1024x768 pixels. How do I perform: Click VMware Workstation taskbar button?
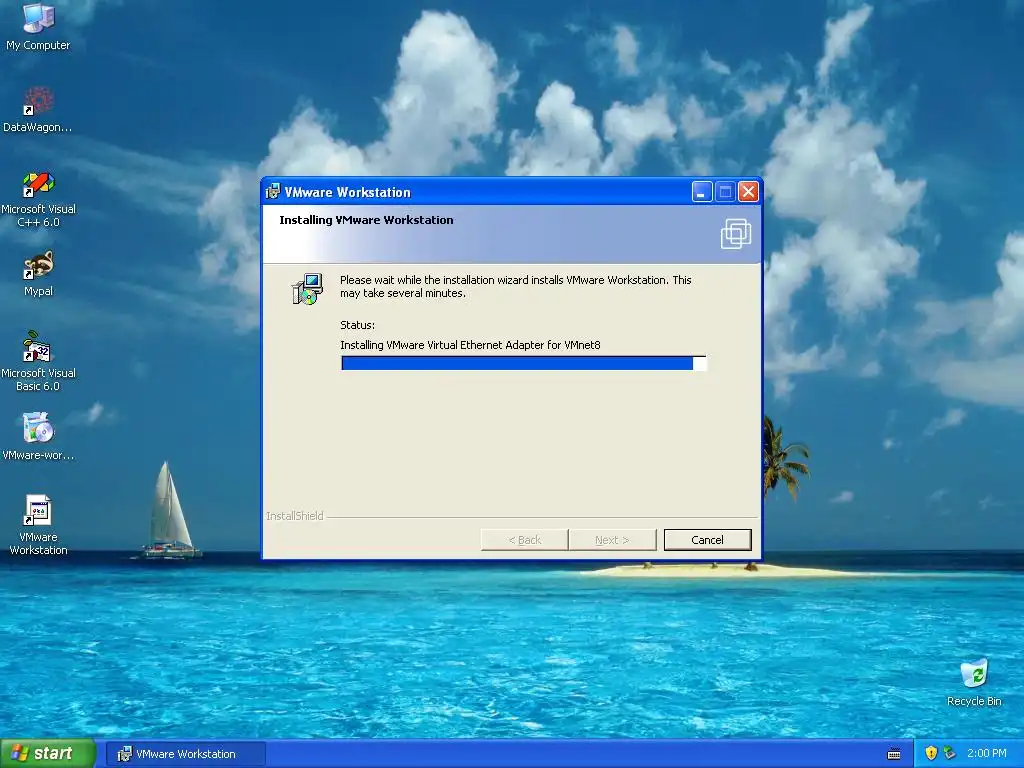click(x=185, y=754)
